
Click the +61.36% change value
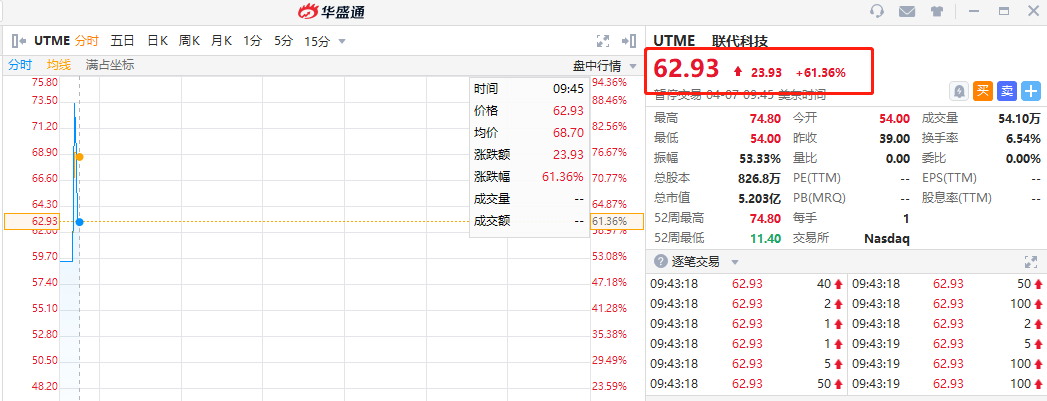821,72
